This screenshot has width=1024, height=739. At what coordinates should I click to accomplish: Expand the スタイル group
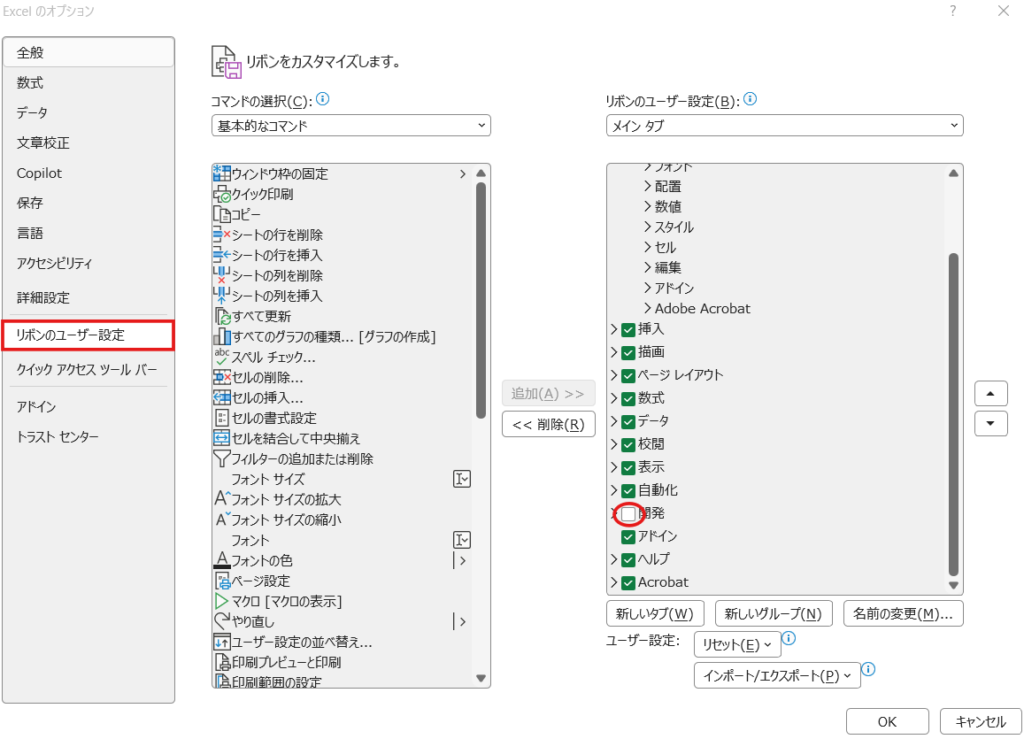647,227
